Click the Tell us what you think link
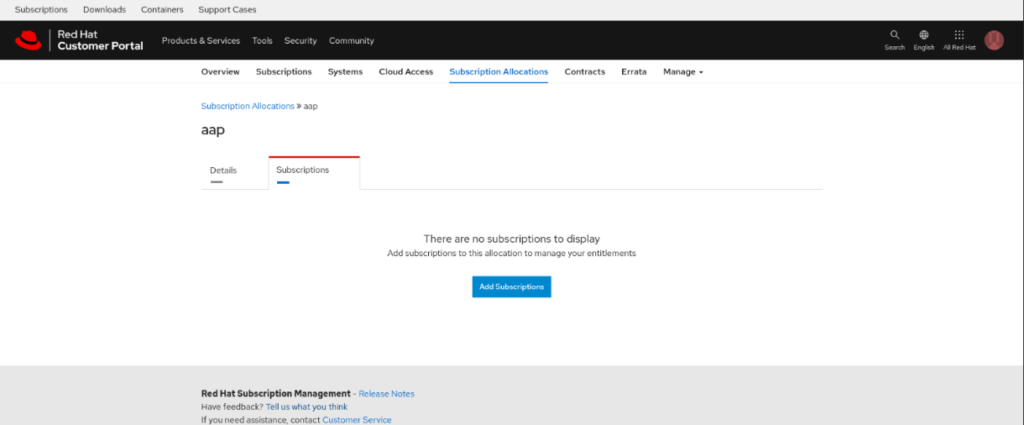Screen dimensions: 1024x425 pyautogui.click(x=306, y=407)
